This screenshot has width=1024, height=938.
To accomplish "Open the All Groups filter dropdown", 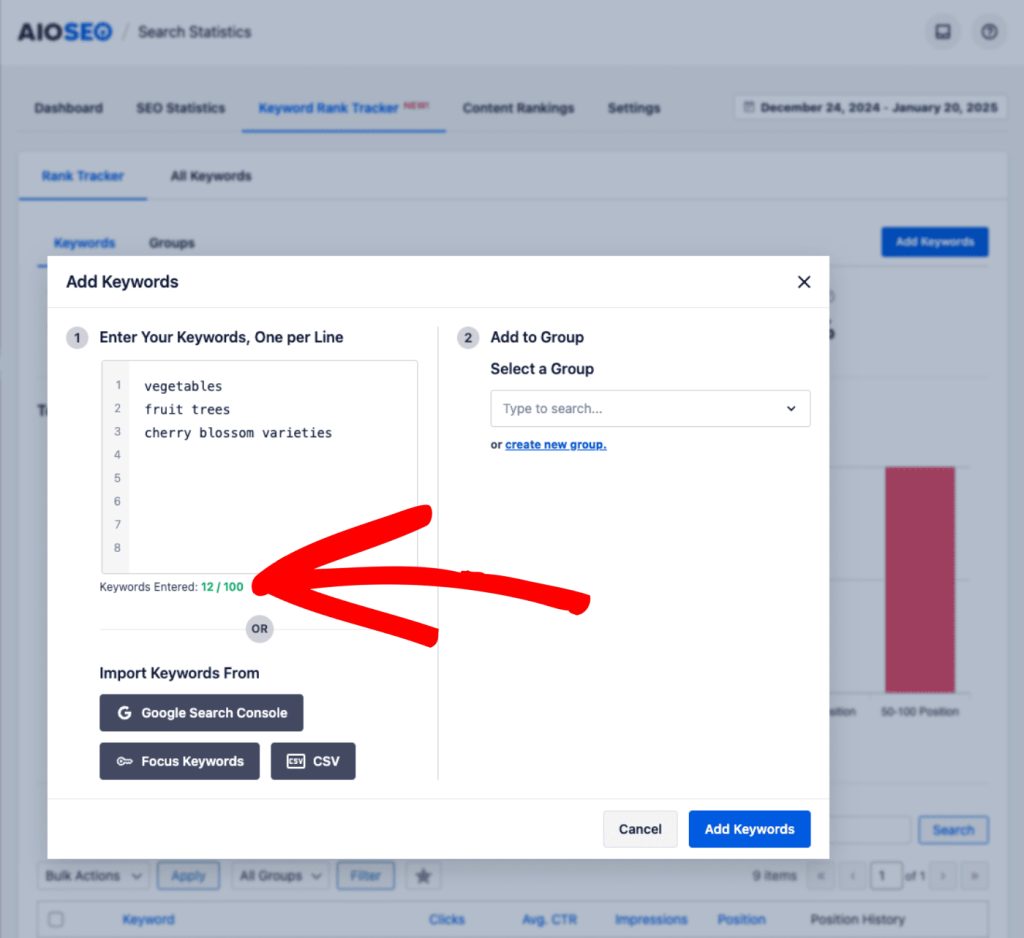I will 279,876.
